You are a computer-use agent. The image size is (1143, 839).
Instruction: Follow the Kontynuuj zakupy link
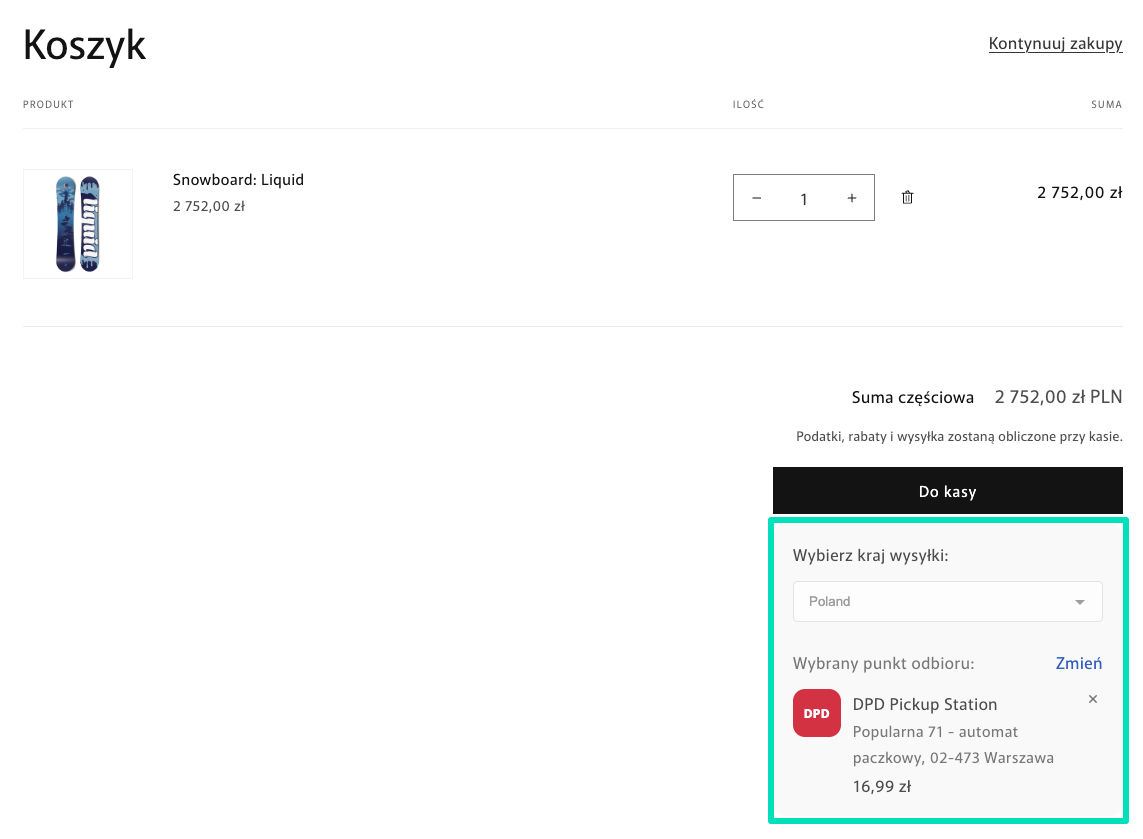1055,44
